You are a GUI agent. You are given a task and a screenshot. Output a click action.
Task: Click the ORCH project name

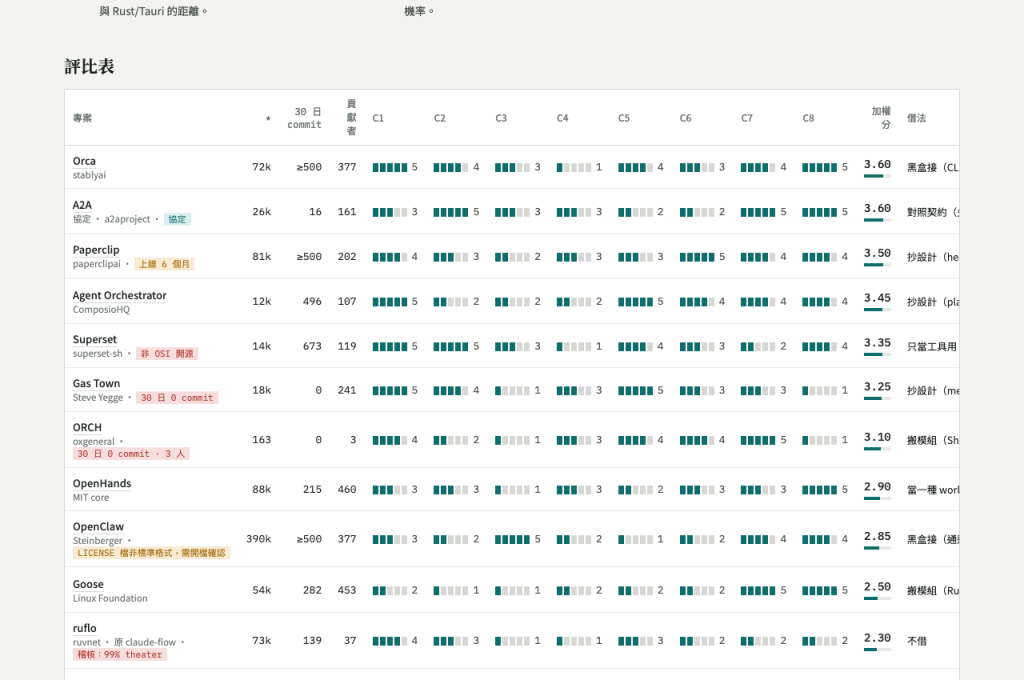click(x=87, y=428)
